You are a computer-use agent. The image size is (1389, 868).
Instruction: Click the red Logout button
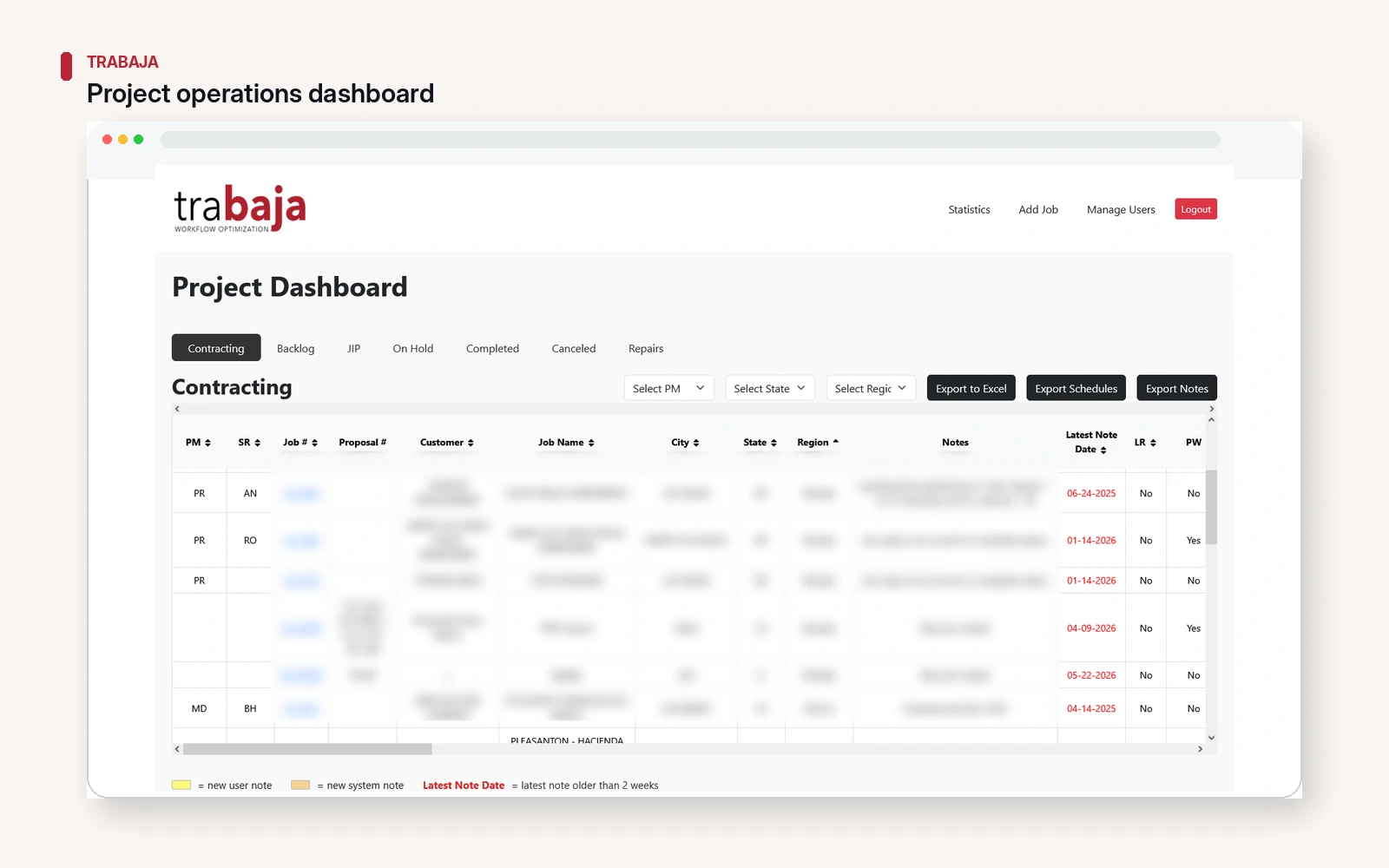tap(1195, 209)
